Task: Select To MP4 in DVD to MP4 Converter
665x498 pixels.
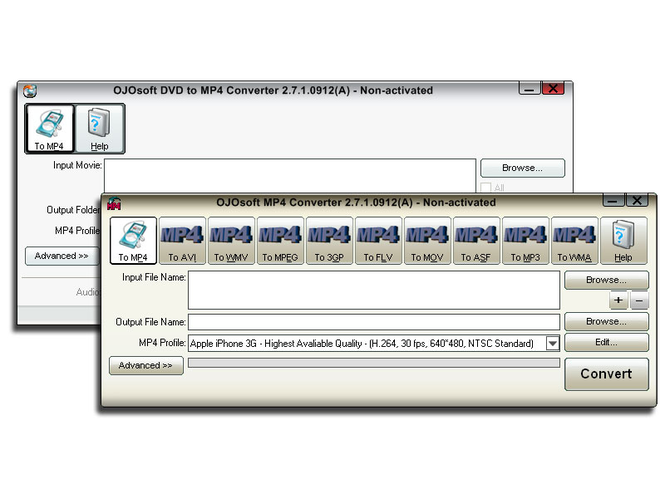Action: click(49, 129)
